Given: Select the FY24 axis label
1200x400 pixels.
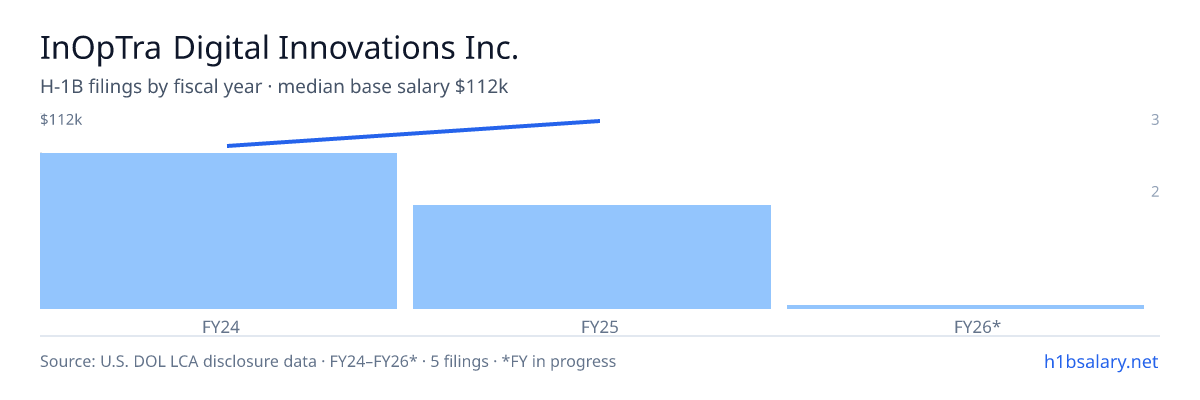Looking at the screenshot, I should (x=218, y=326).
